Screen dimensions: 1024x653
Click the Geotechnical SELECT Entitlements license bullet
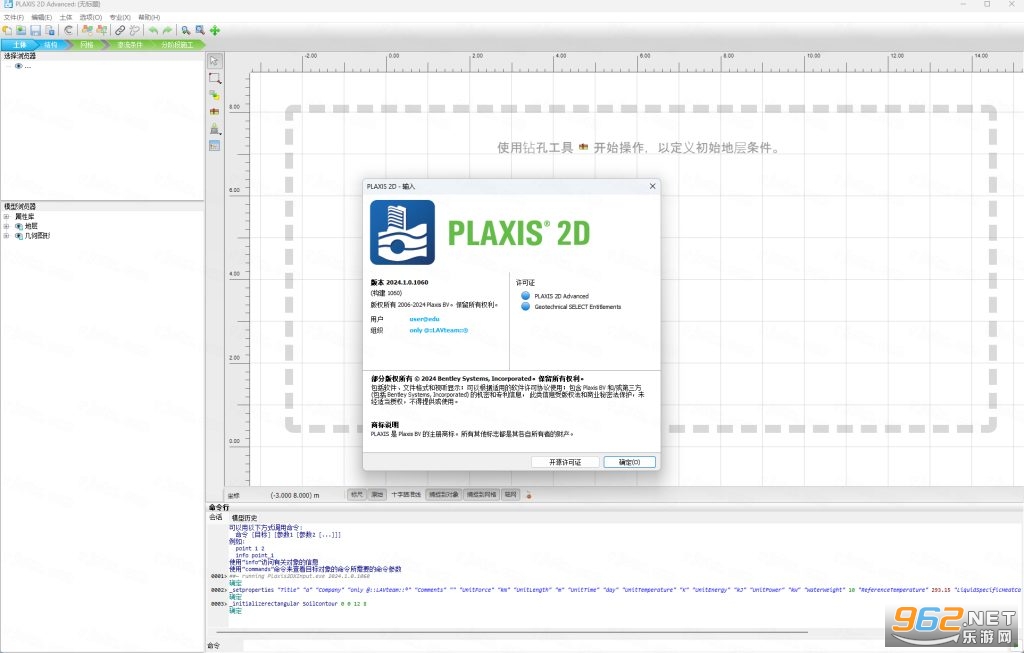525,306
